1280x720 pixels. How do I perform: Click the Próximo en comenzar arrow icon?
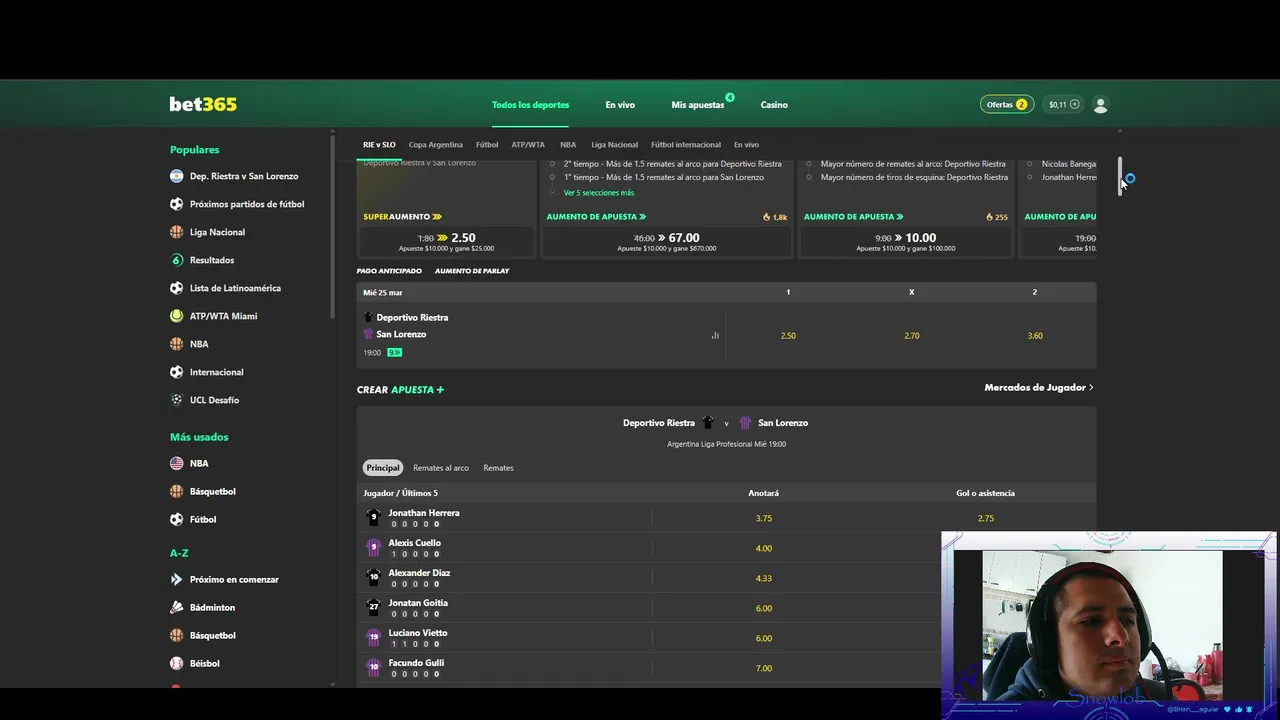click(176, 579)
